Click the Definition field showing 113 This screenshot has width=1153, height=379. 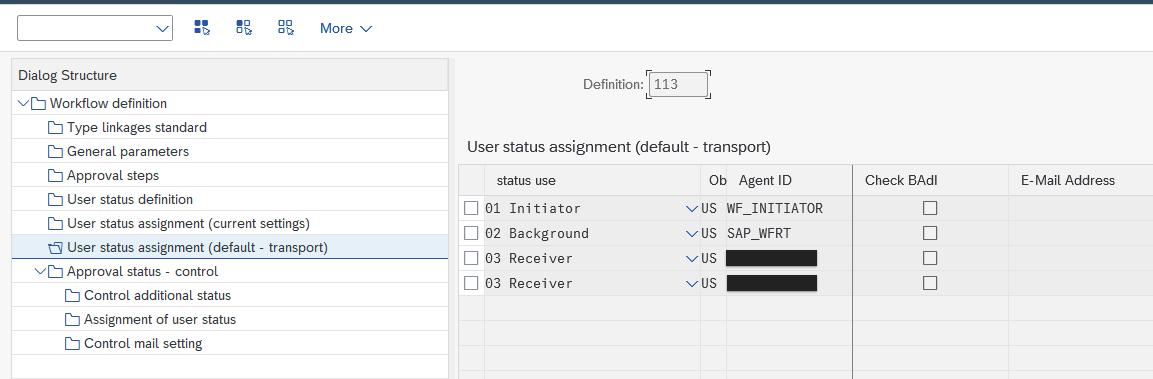[x=678, y=85]
